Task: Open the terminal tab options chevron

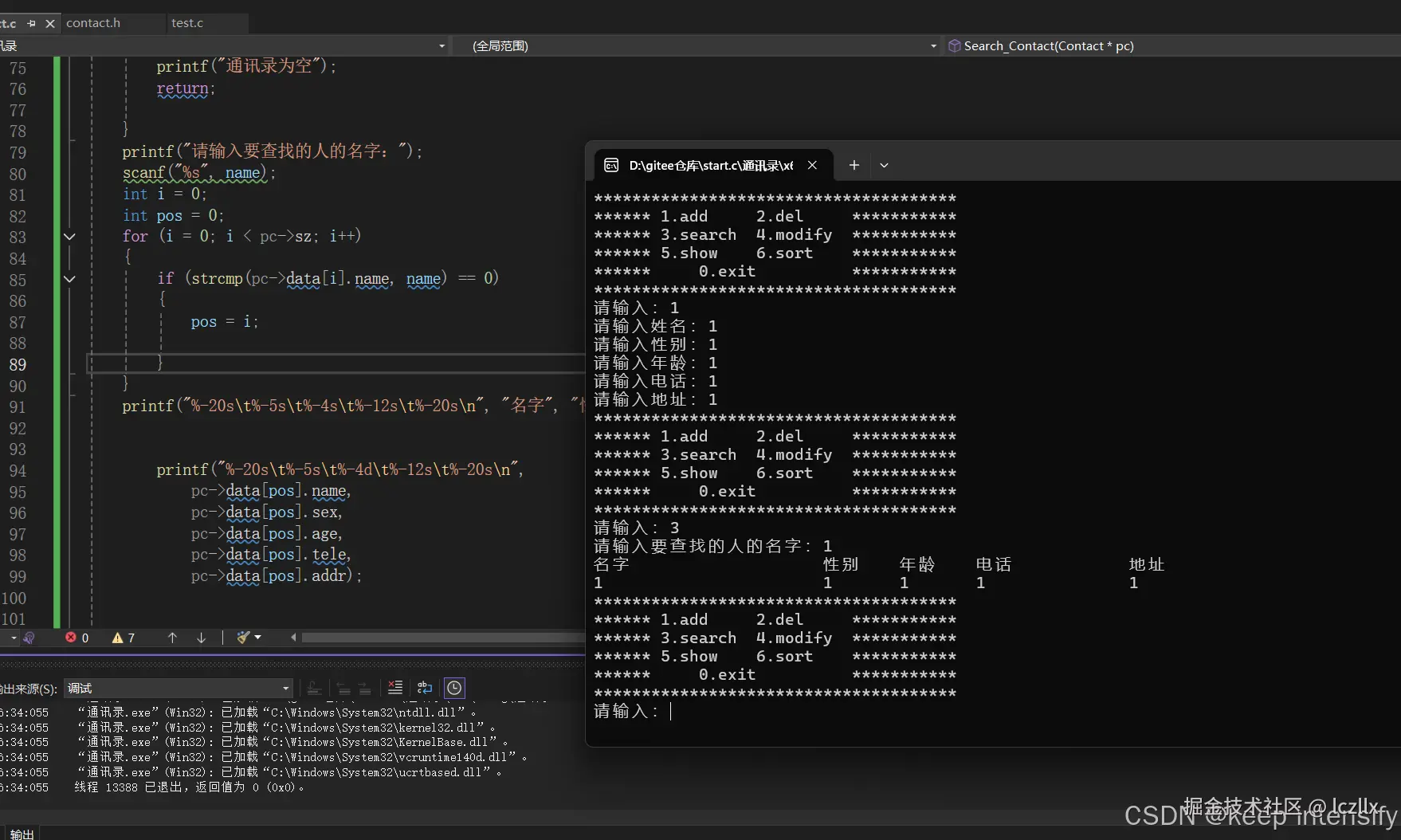Action: tap(884, 165)
